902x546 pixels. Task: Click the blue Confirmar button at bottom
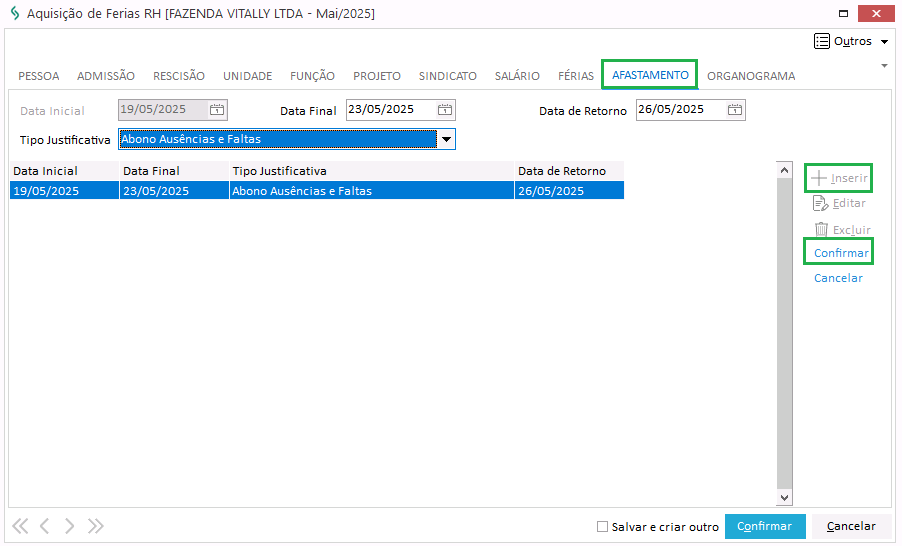(765, 526)
